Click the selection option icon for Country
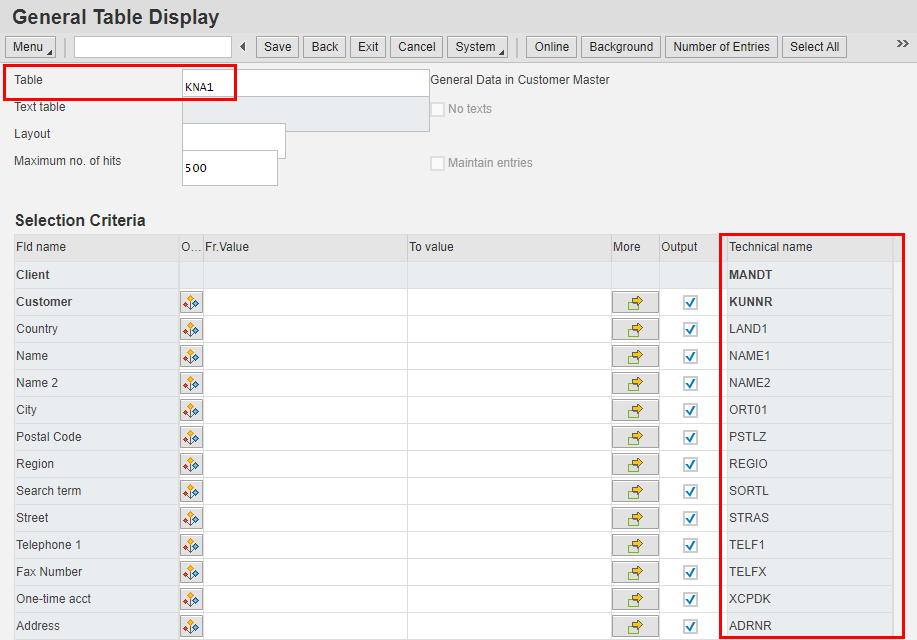The image size is (917, 640). point(191,329)
